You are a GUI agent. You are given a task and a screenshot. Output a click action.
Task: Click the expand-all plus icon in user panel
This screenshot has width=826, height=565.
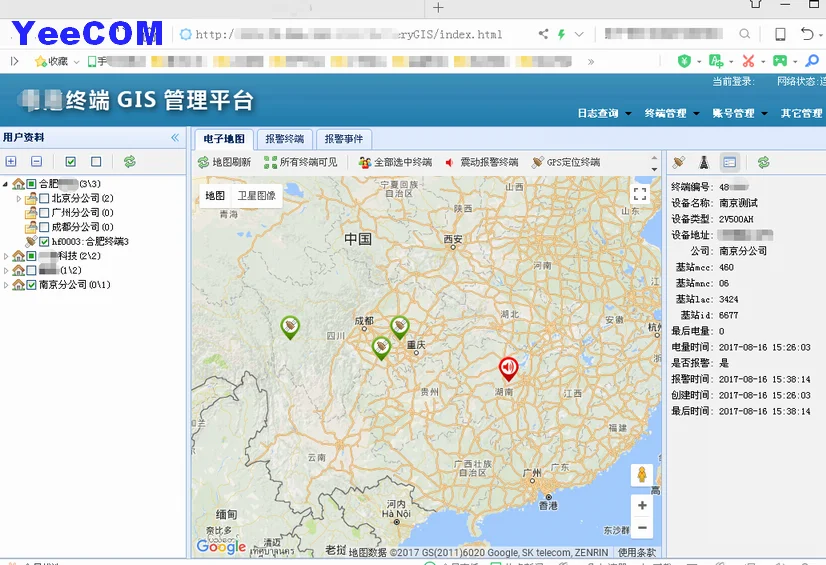11,161
